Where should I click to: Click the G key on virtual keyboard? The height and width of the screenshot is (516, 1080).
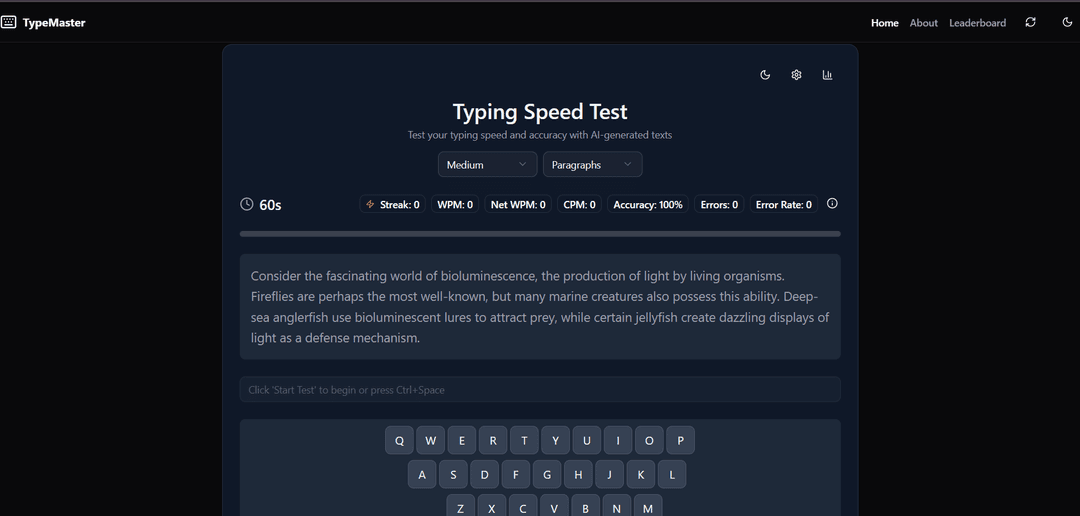click(547, 474)
